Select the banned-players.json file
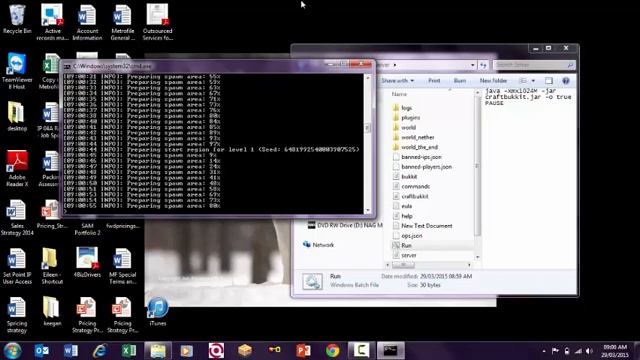 [422, 167]
